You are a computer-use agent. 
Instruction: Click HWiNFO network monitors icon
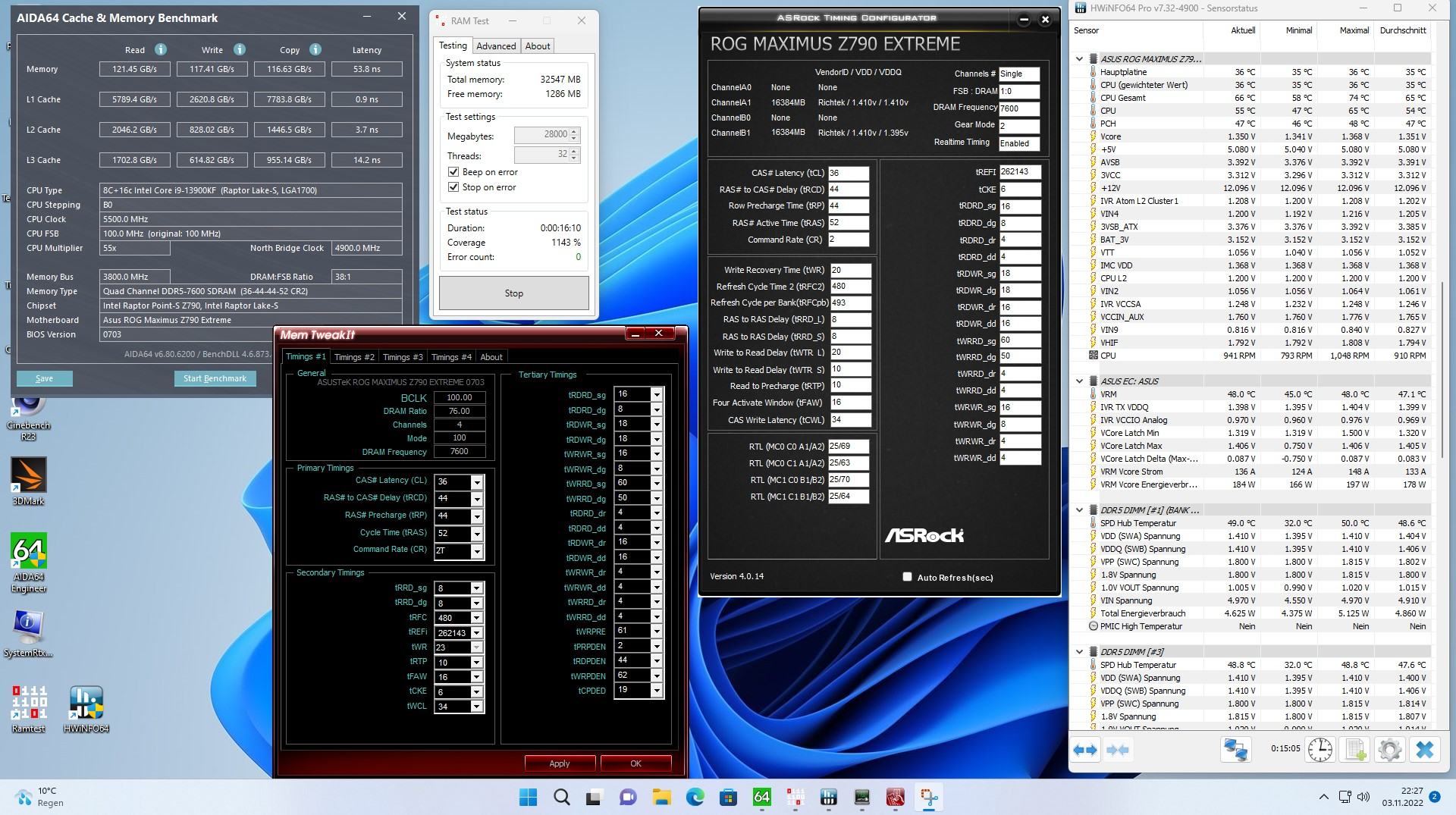1235,750
